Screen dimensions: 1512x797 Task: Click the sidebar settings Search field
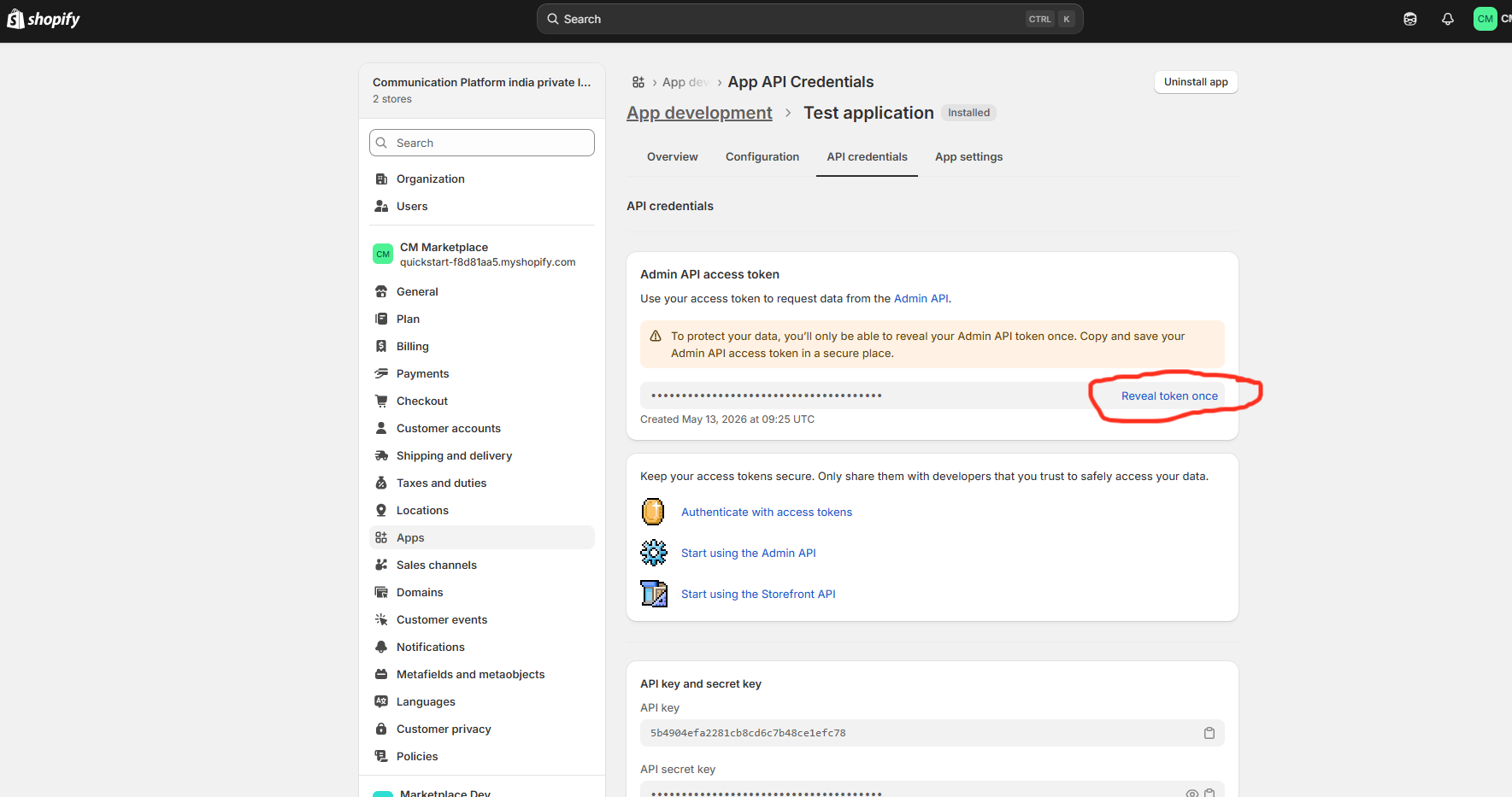(x=482, y=143)
